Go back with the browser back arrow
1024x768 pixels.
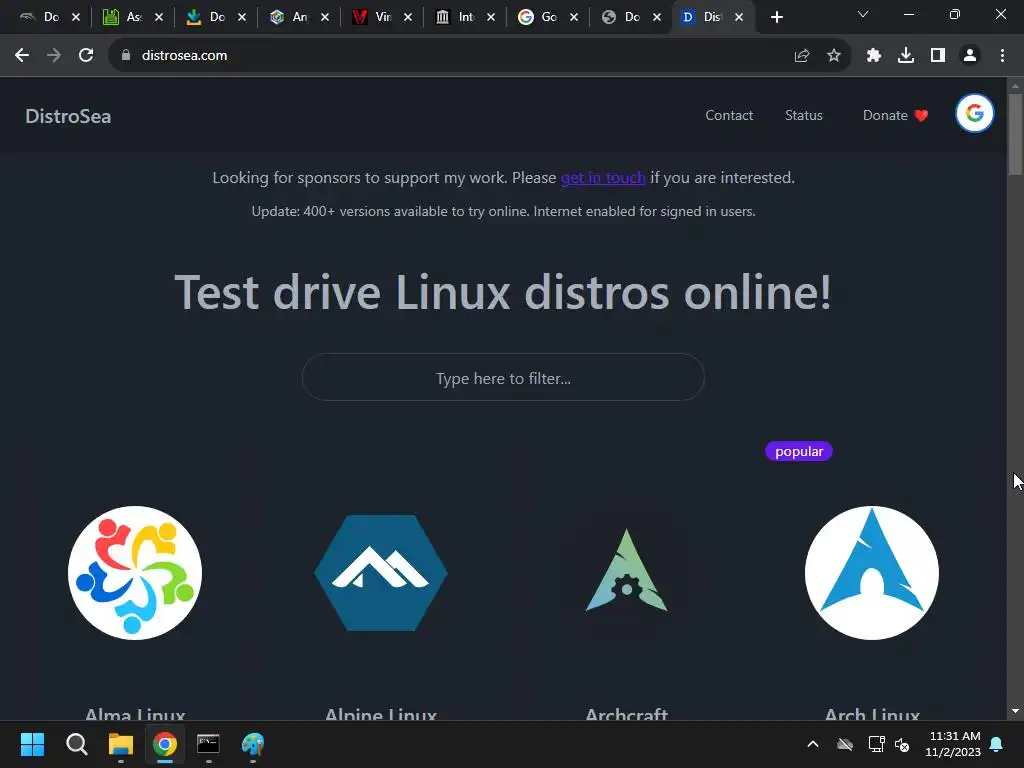(22, 56)
